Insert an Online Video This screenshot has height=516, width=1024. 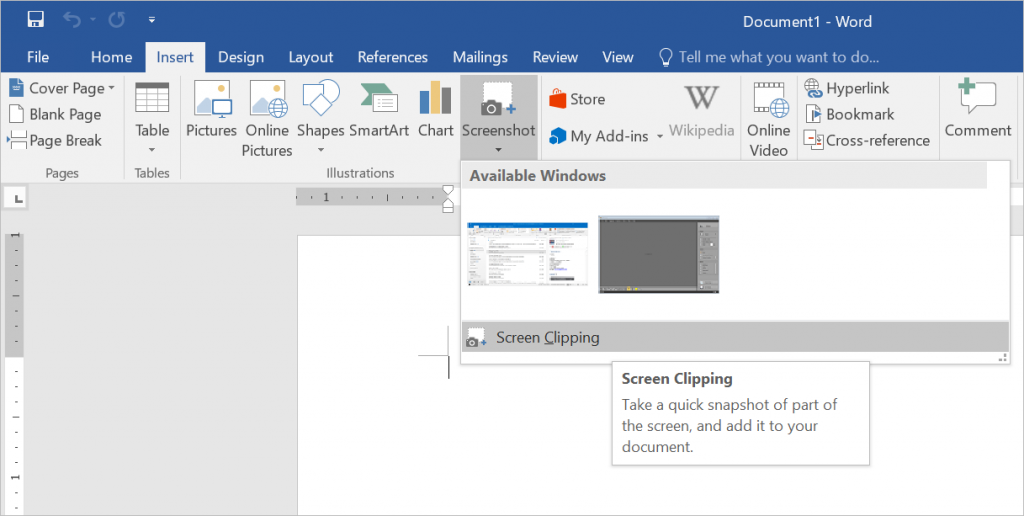point(768,118)
